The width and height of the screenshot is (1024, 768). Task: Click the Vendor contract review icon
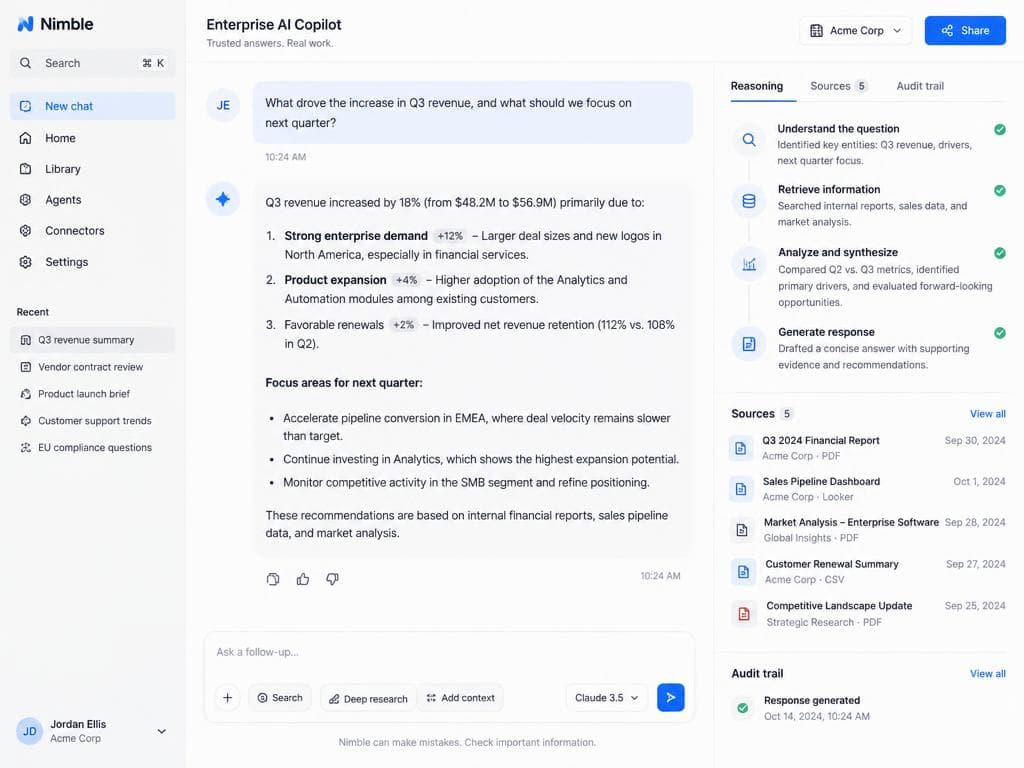pyautogui.click(x=25, y=367)
